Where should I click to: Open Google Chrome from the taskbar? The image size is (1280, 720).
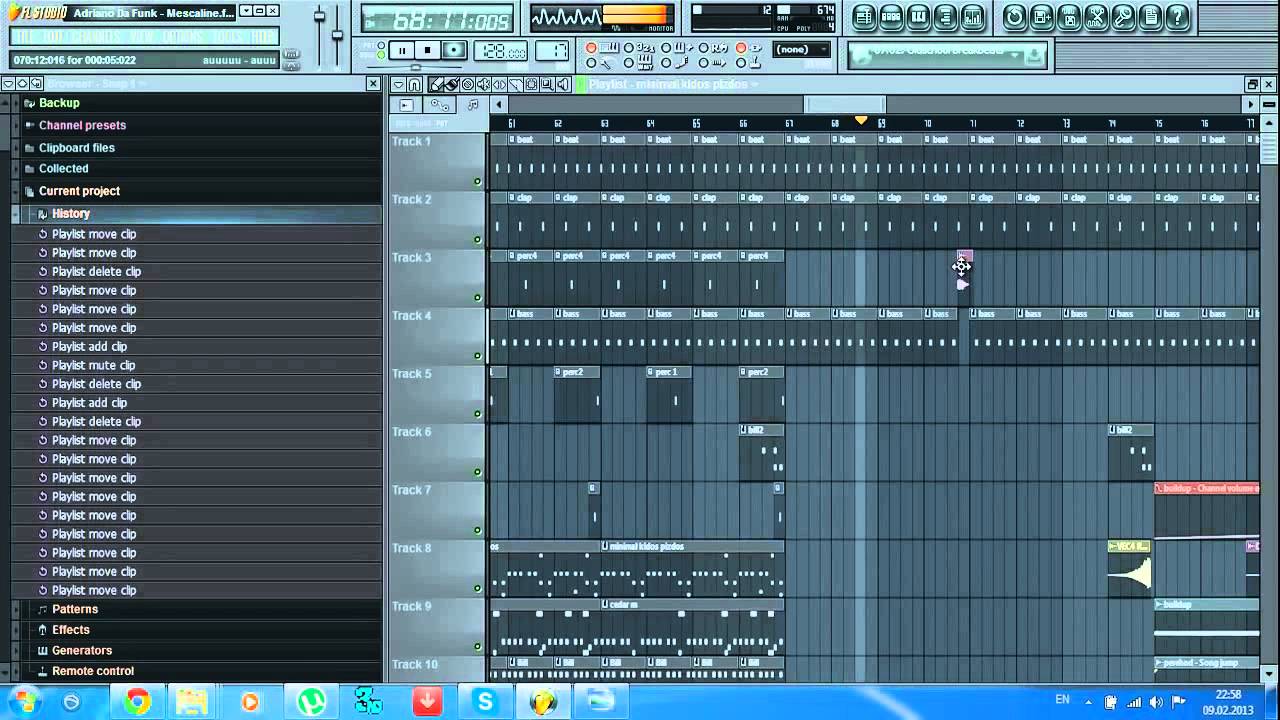click(138, 702)
